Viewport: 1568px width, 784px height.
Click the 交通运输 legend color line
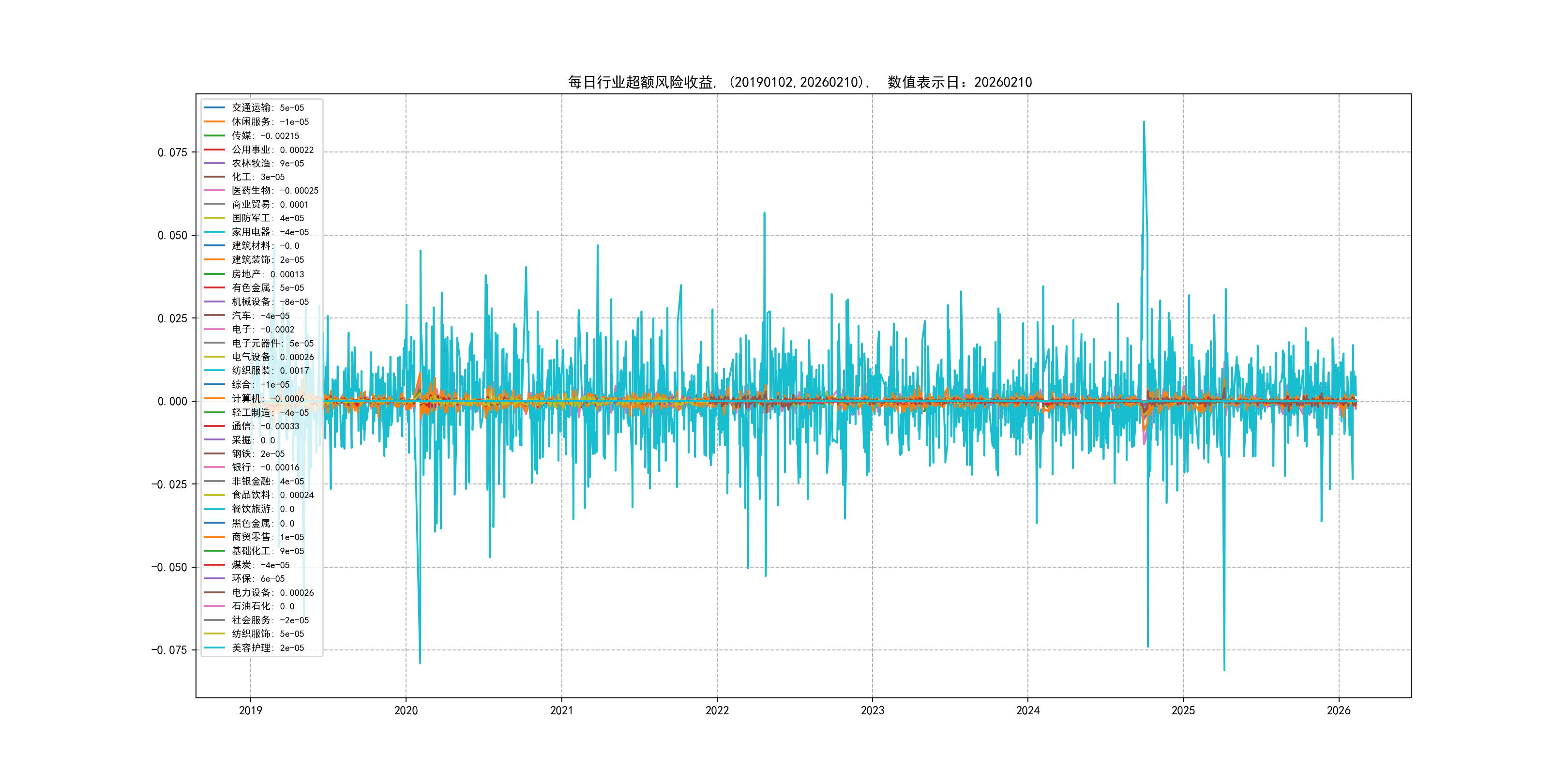pos(214,108)
